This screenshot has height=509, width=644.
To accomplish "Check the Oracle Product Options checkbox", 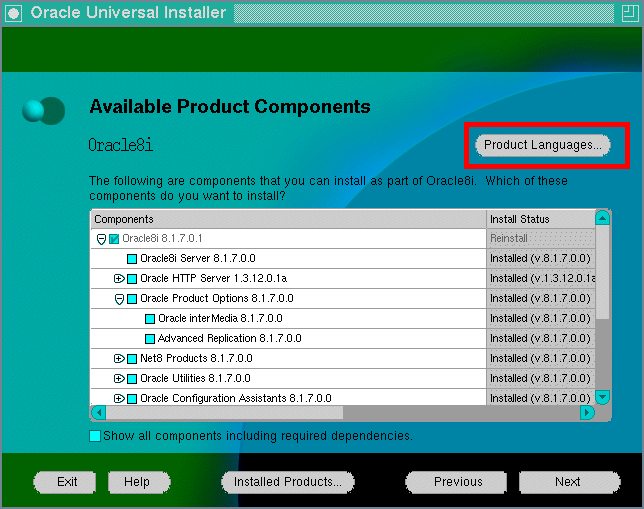I will [132, 299].
